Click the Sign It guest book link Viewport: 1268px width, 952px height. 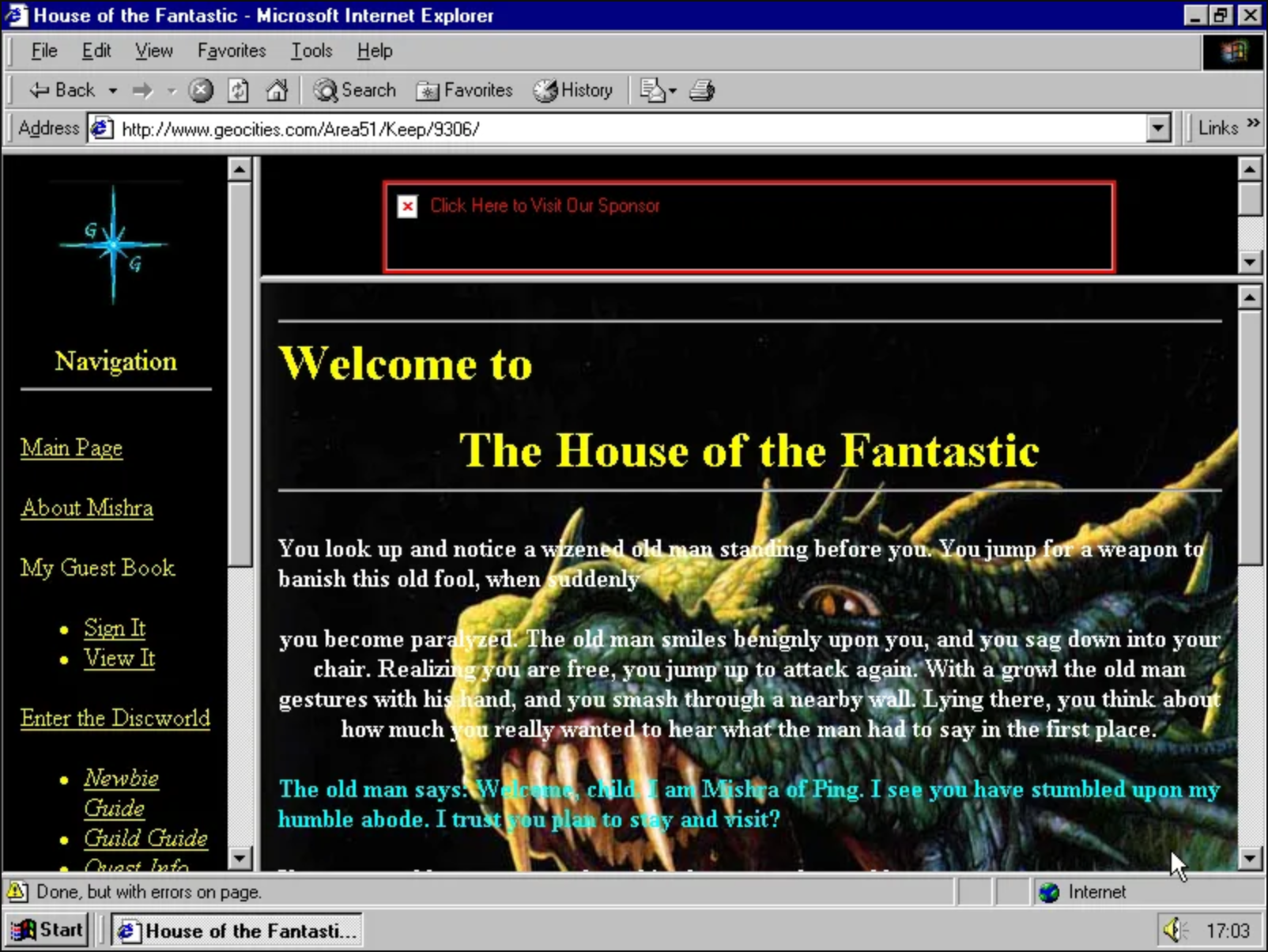(x=115, y=628)
